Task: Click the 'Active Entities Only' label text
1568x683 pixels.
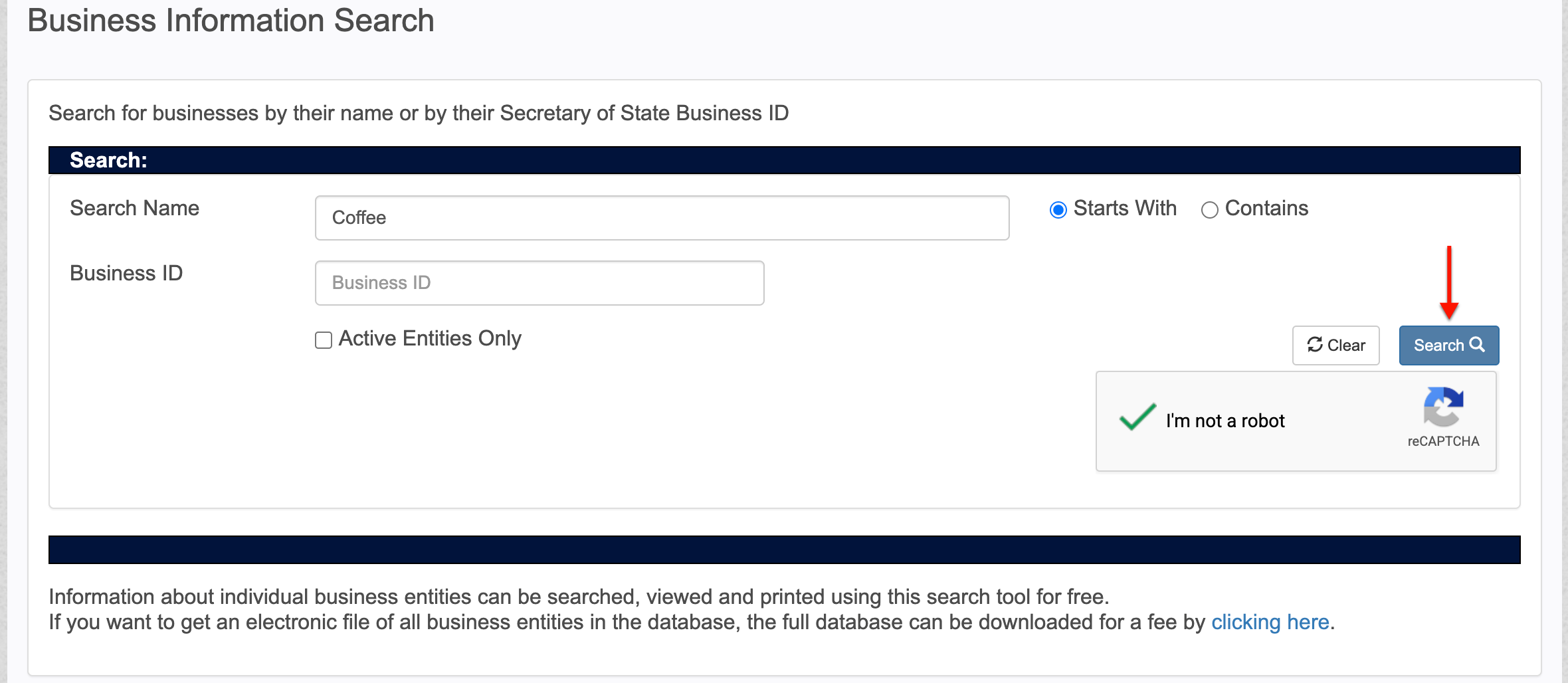Action: coord(430,338)
